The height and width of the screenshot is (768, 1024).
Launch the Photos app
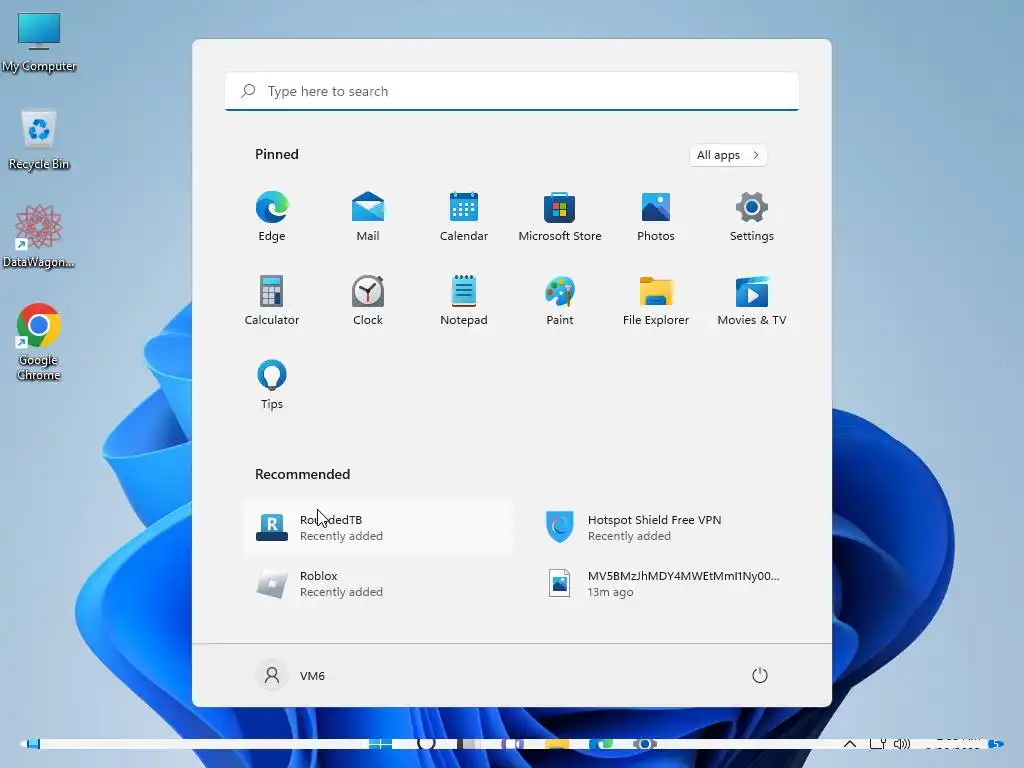pyautogui.click(x=656, y=216)
